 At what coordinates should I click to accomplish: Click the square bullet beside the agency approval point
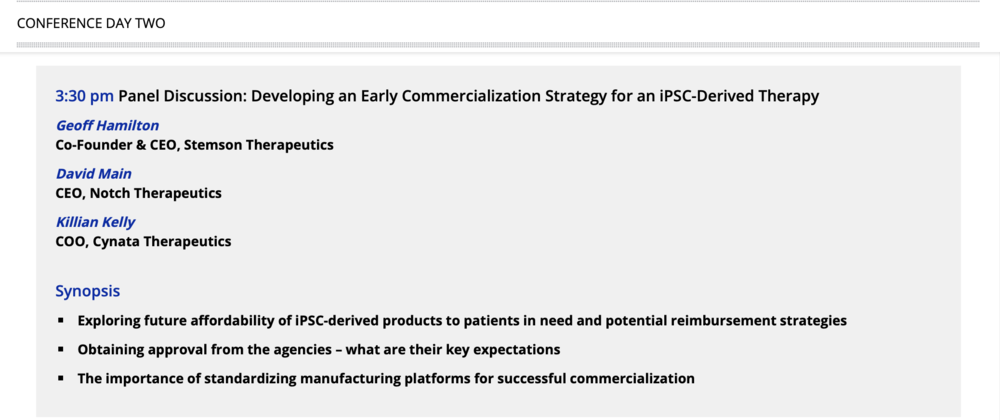click(x=61, y=350)
